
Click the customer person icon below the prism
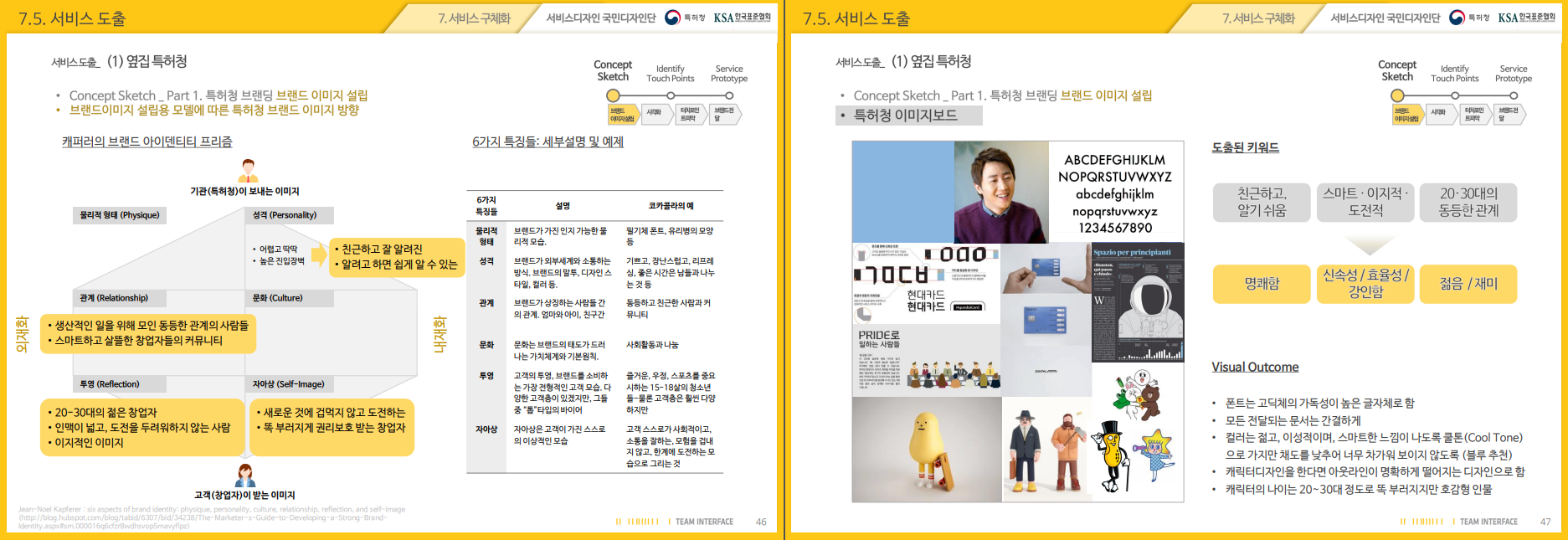click(245, 475)
